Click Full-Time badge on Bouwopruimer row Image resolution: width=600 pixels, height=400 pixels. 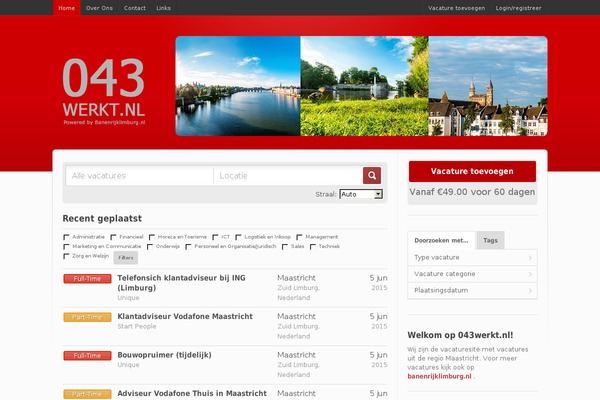pos(87,356)
